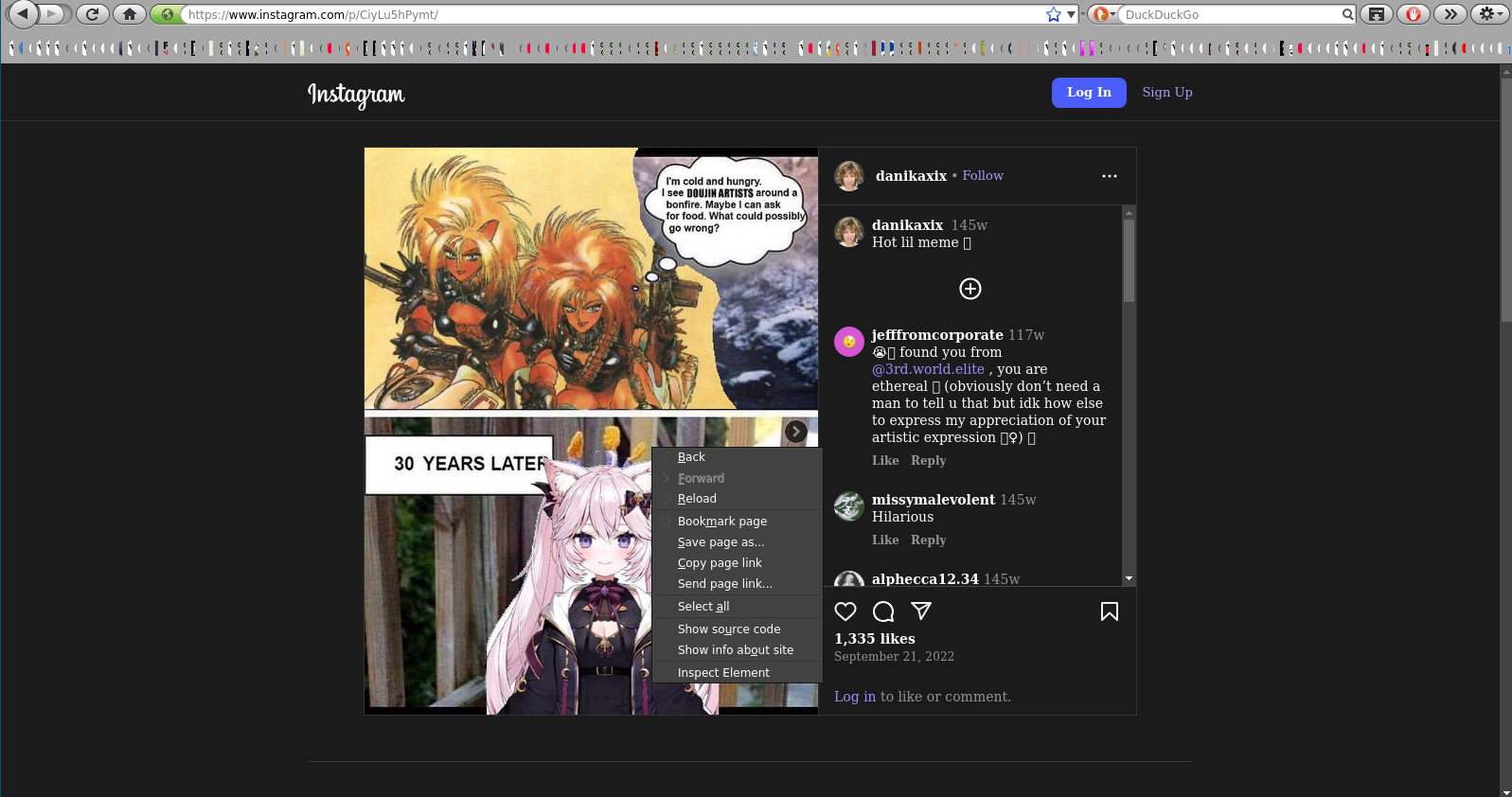Viewport: 1512px width, 797px height.
Task: Choose Back in the context menu
Action: pos(737,457)
